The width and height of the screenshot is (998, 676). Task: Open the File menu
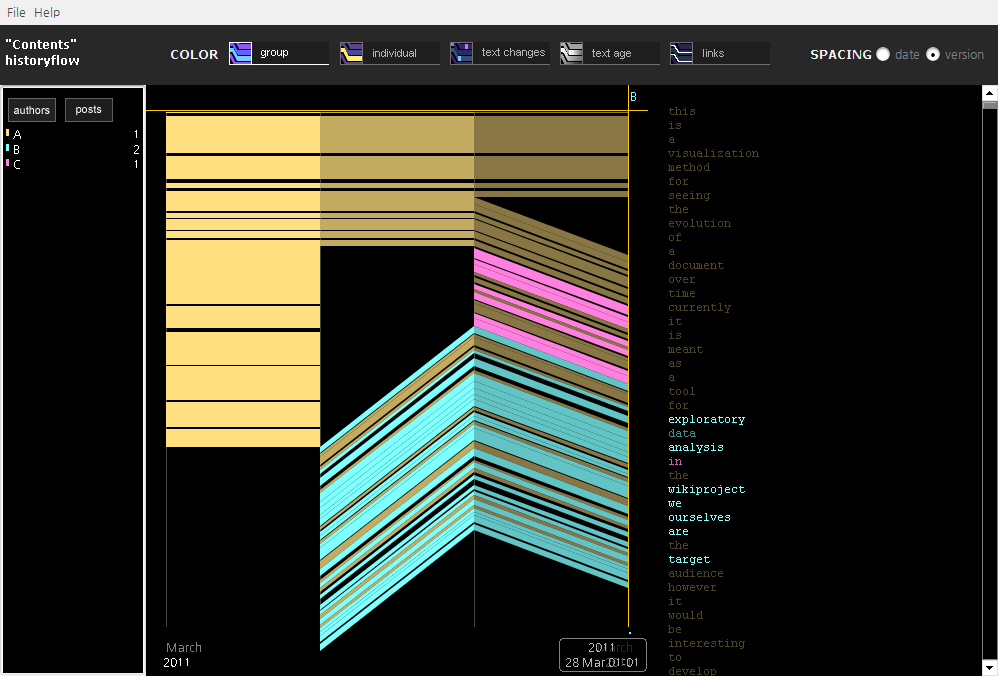[16, 12]
